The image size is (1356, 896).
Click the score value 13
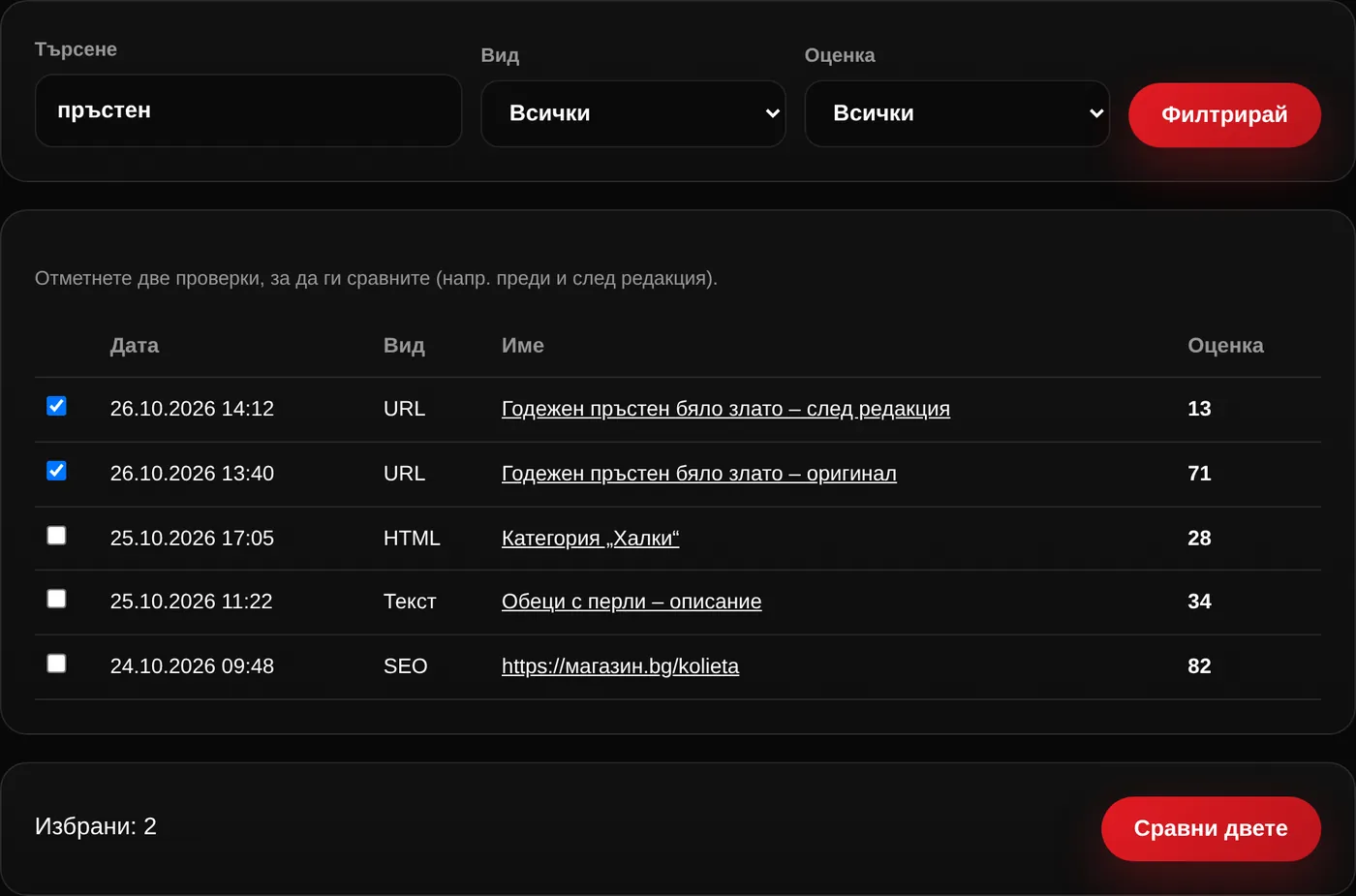(x=1199, y=409)
